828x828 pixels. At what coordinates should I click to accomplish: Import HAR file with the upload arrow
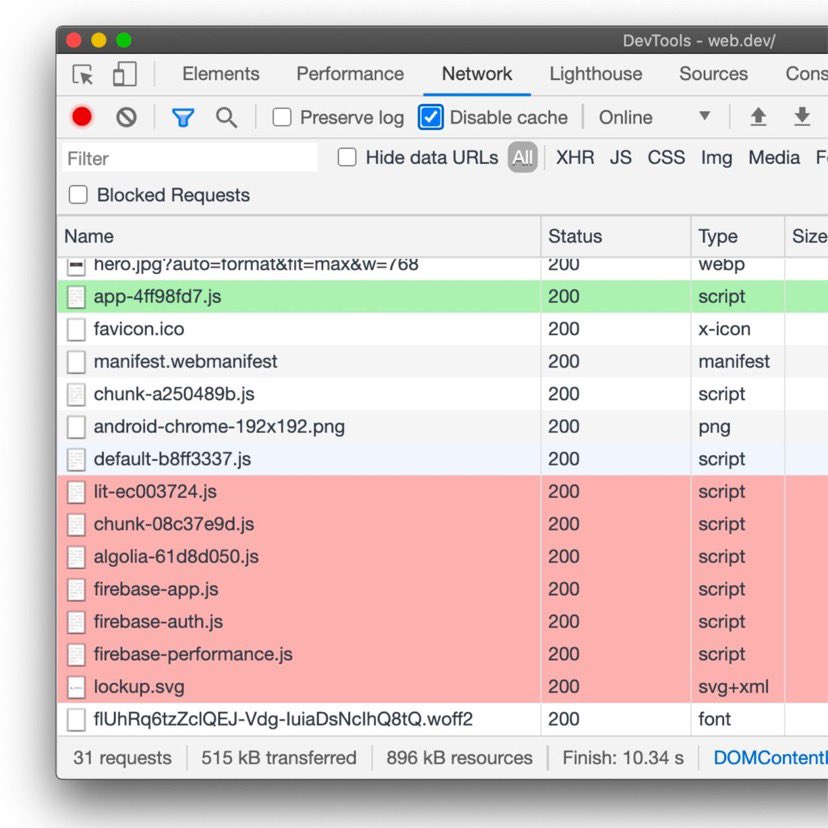758,117
